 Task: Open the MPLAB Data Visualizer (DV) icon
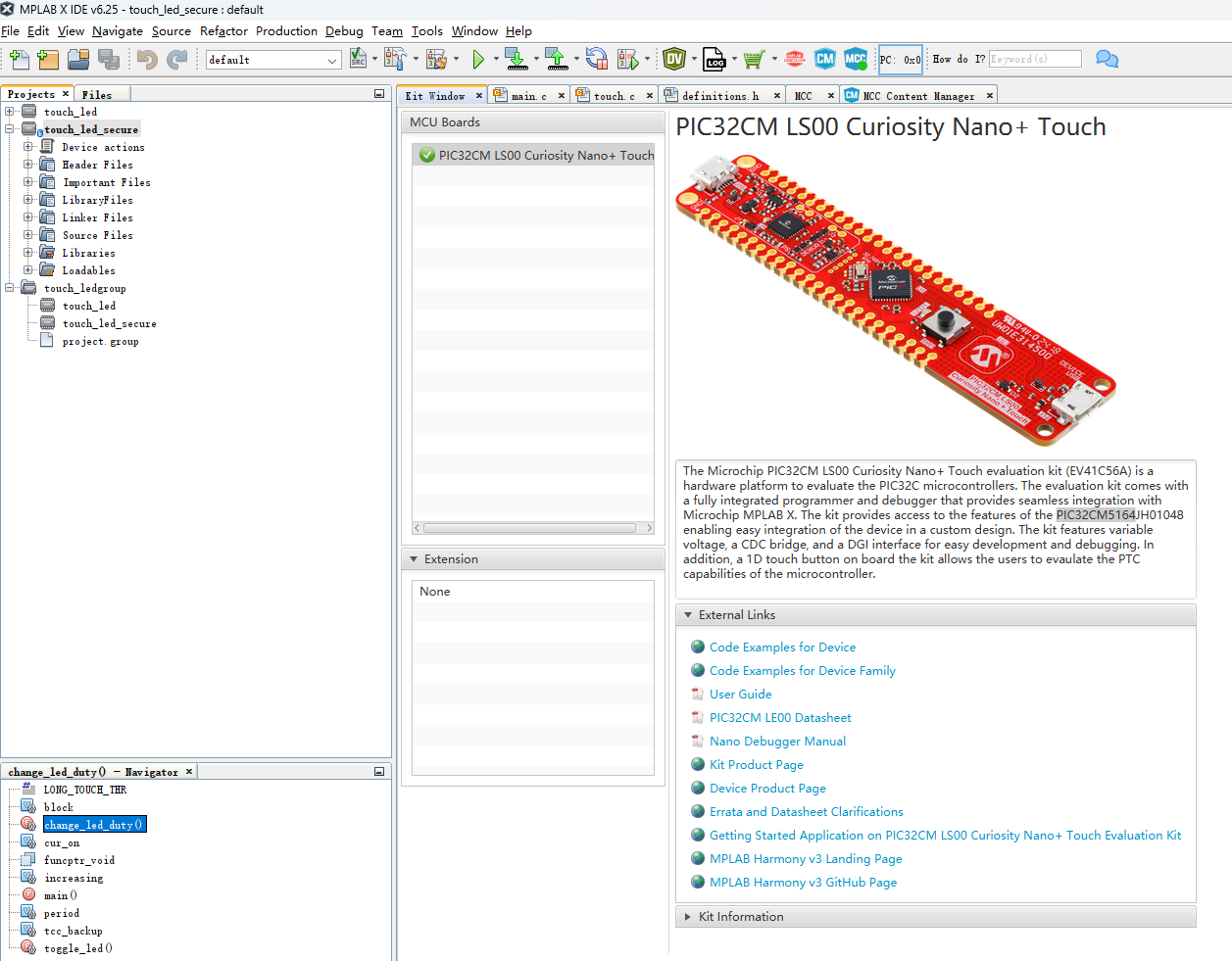tap(674, 59)
